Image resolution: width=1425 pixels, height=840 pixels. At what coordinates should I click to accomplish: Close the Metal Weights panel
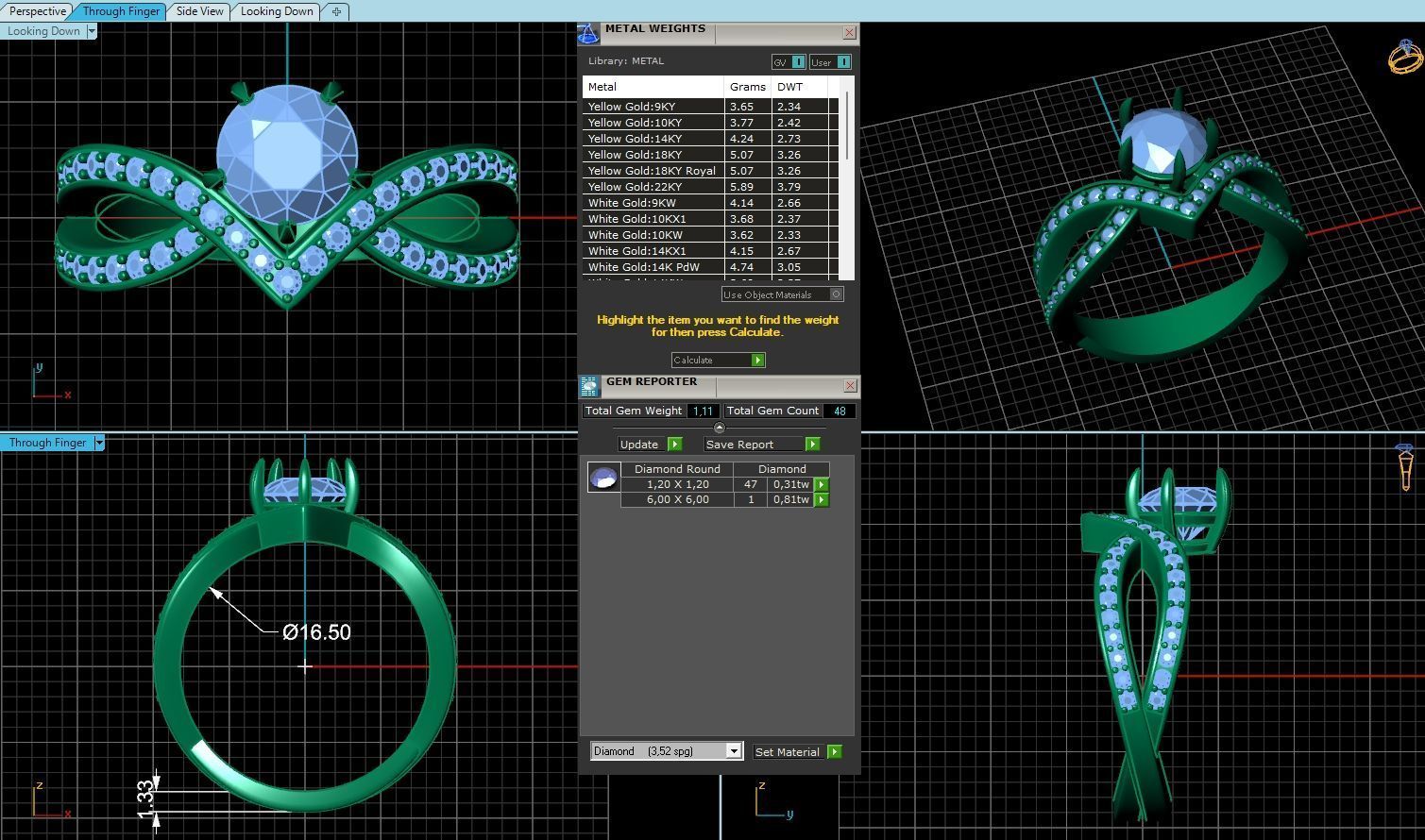click(849, 33)
